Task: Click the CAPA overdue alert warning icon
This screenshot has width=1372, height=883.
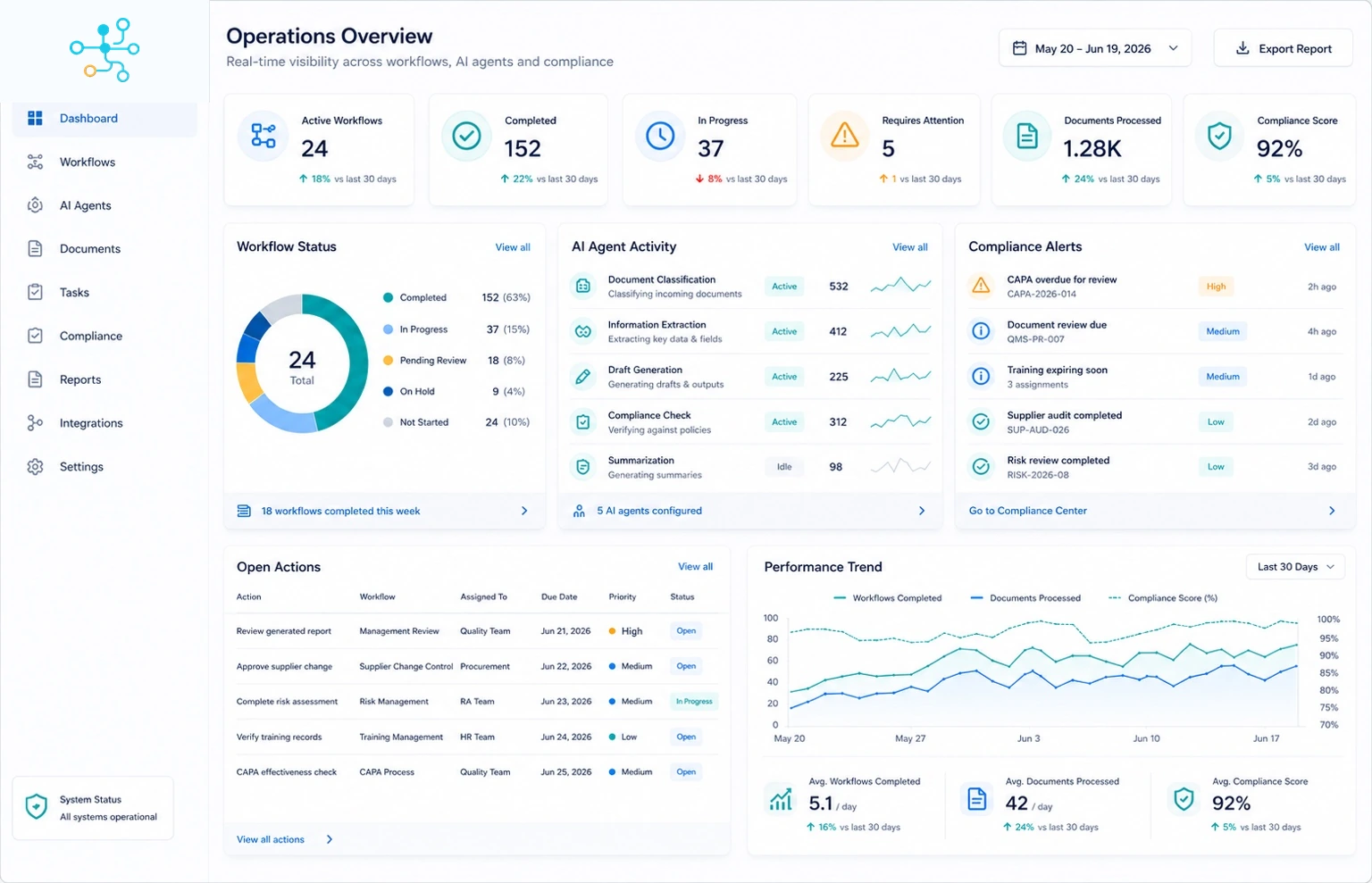Action: (x=981, y=287)
